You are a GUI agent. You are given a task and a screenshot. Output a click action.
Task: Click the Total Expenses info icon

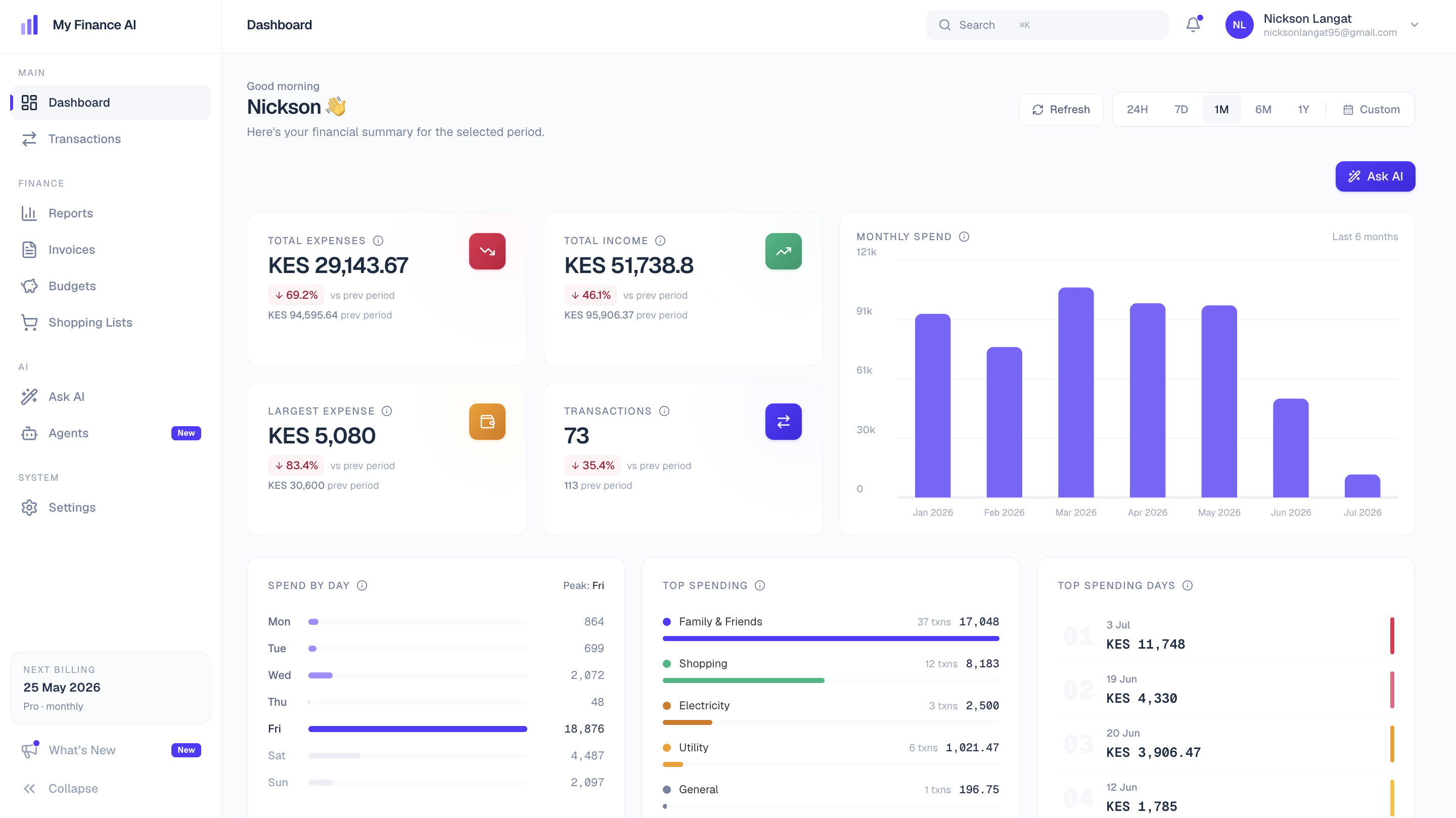coord(378,241)
